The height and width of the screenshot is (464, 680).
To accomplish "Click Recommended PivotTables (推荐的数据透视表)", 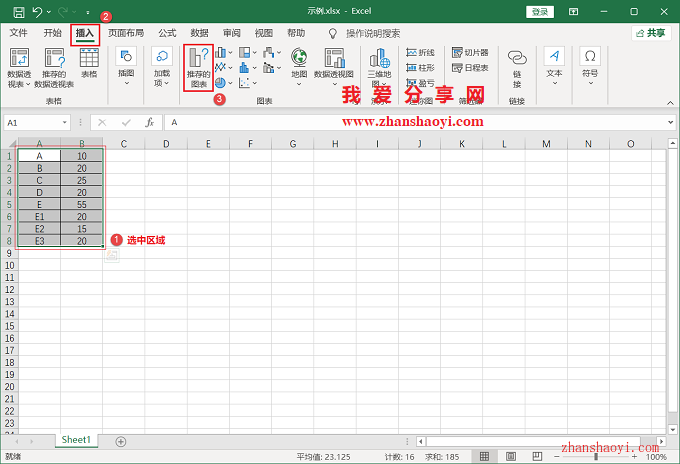I will [54, 67].
